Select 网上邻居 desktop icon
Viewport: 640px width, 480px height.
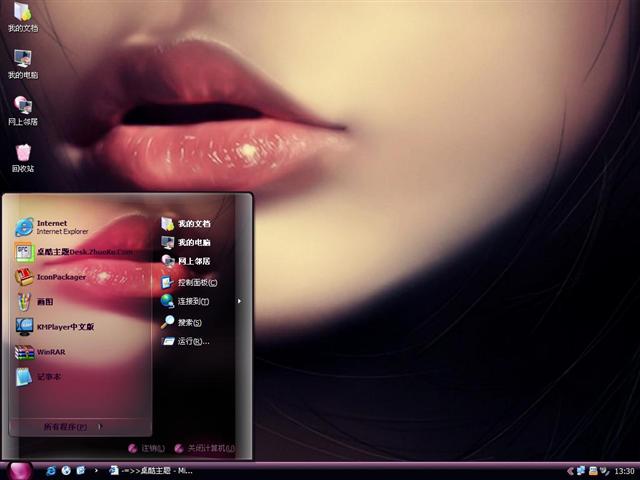(23, 109)
